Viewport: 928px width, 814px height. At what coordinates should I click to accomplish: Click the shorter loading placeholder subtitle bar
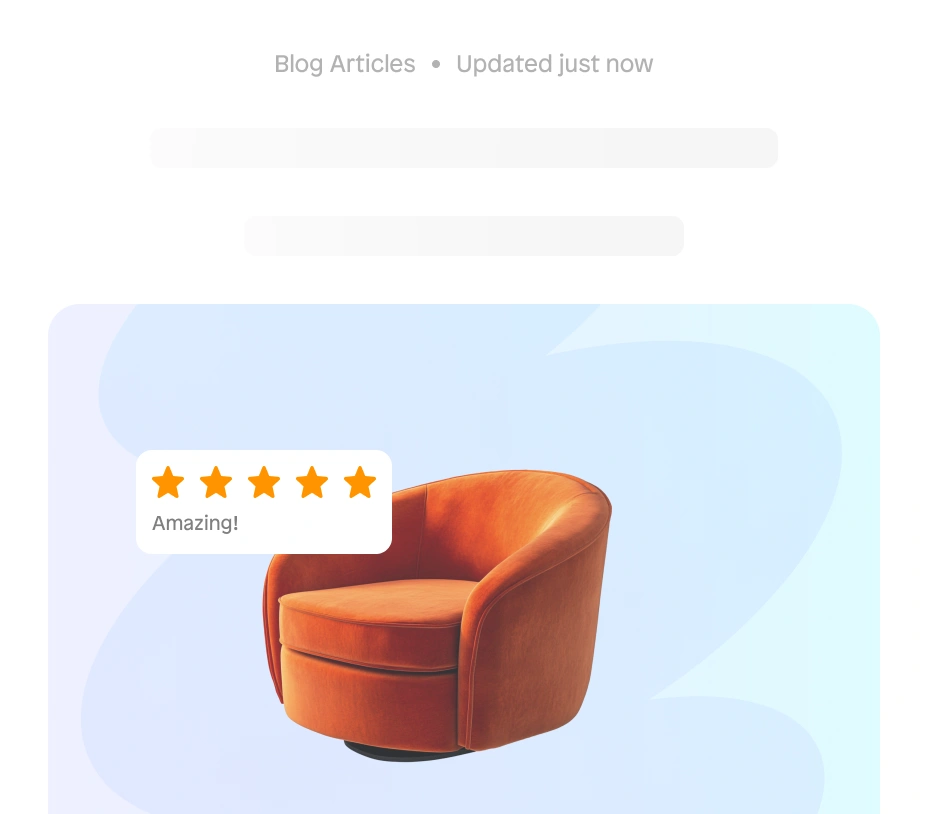coord(464,236)
